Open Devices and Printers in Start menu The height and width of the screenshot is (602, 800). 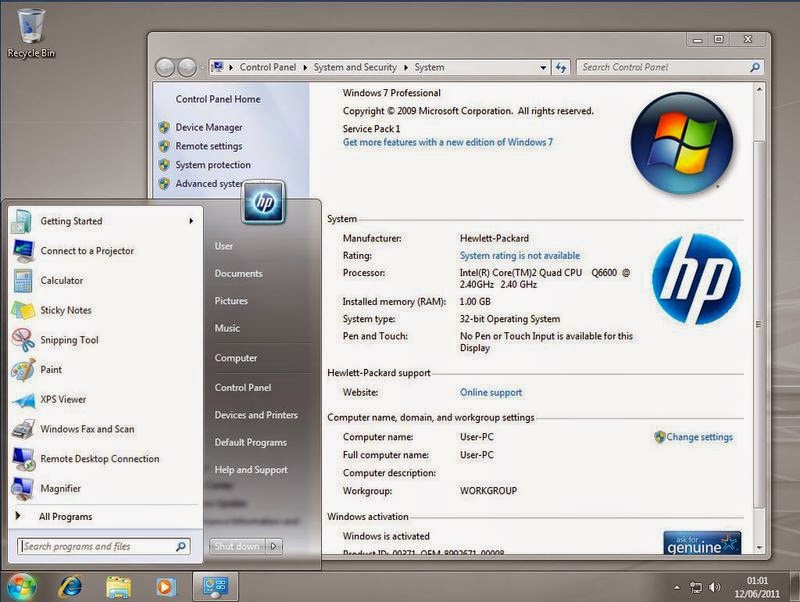point(255,415)
